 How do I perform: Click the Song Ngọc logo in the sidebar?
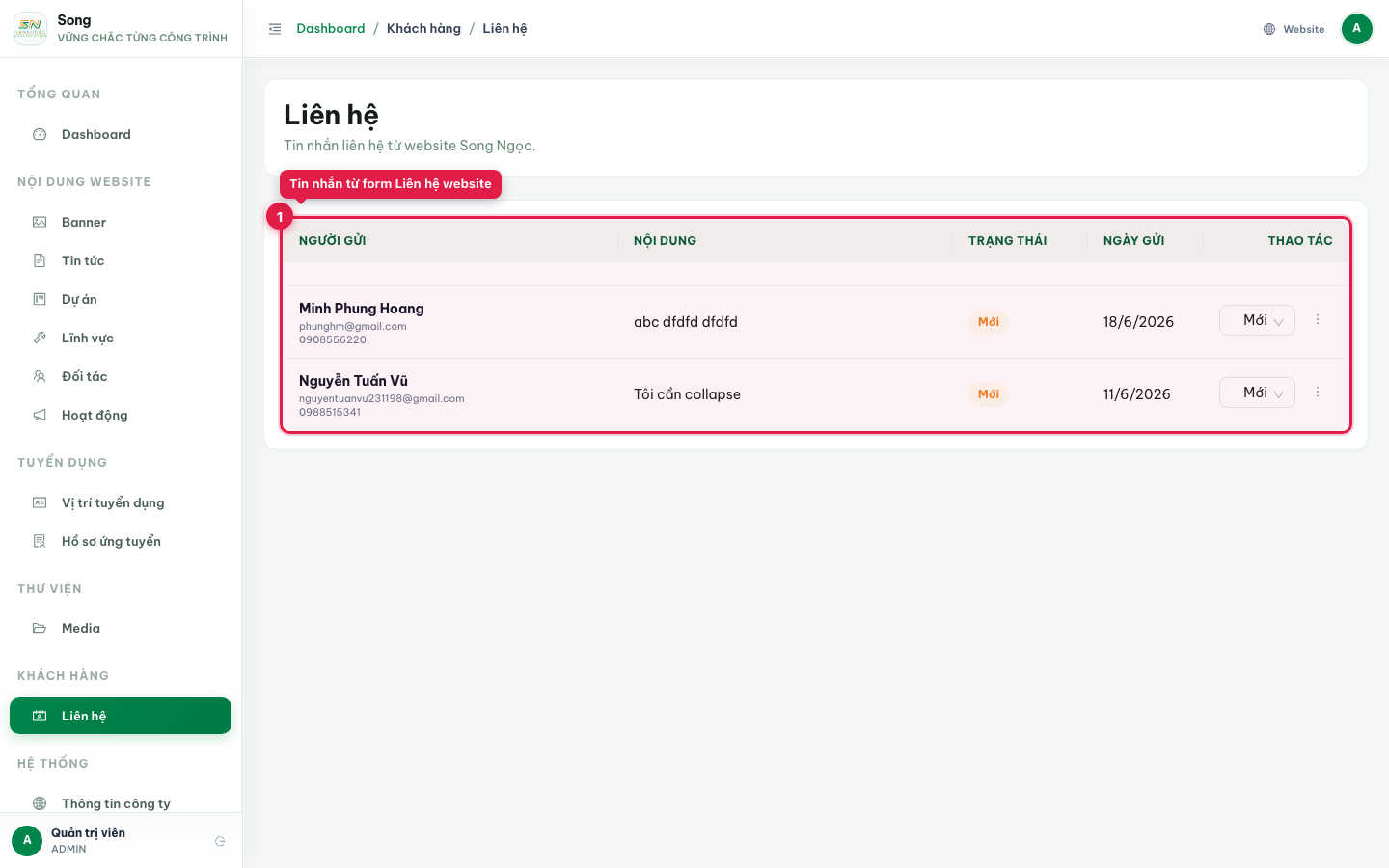coord(31,29)
